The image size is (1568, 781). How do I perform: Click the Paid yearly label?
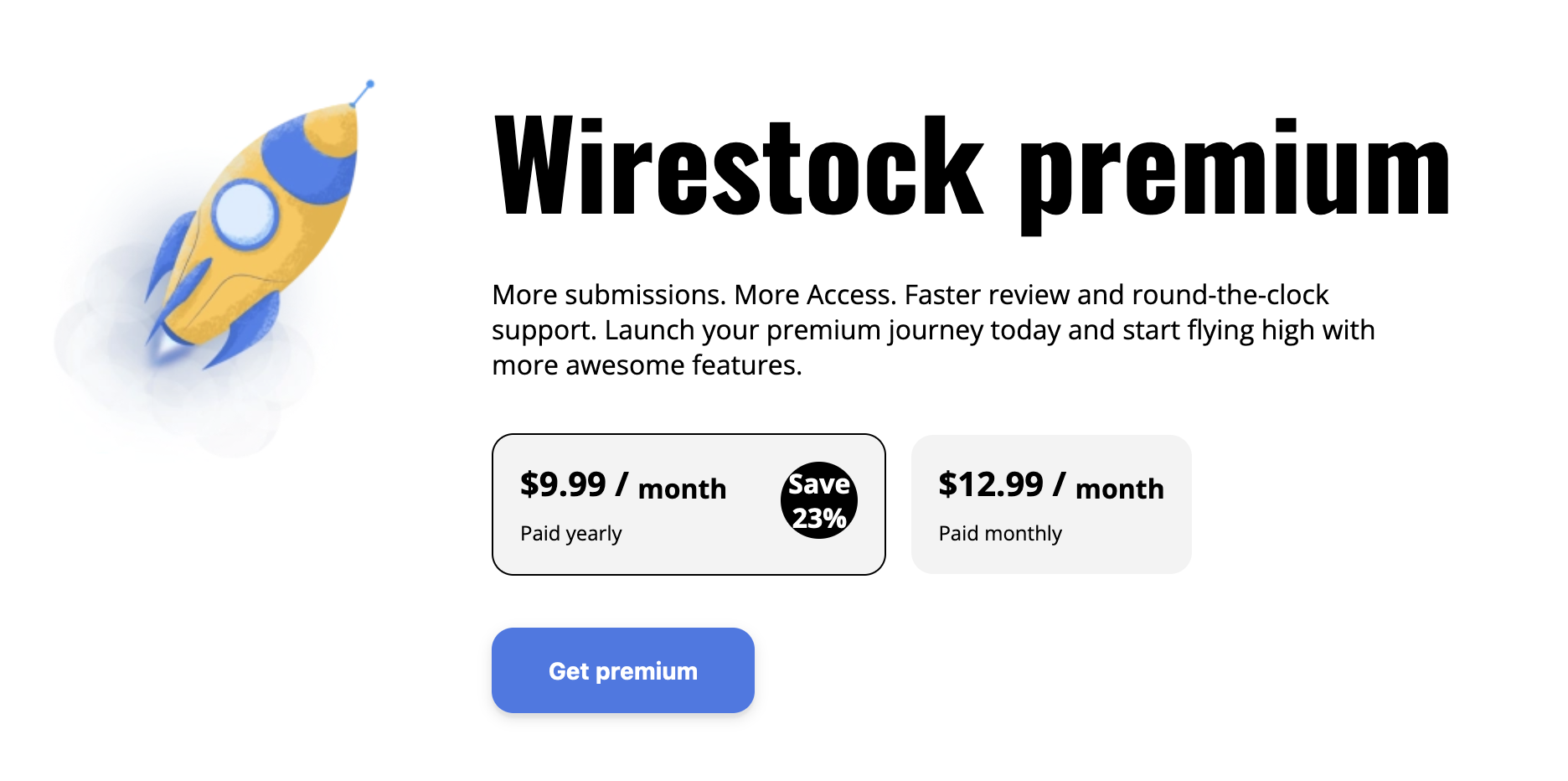[570, 533]
